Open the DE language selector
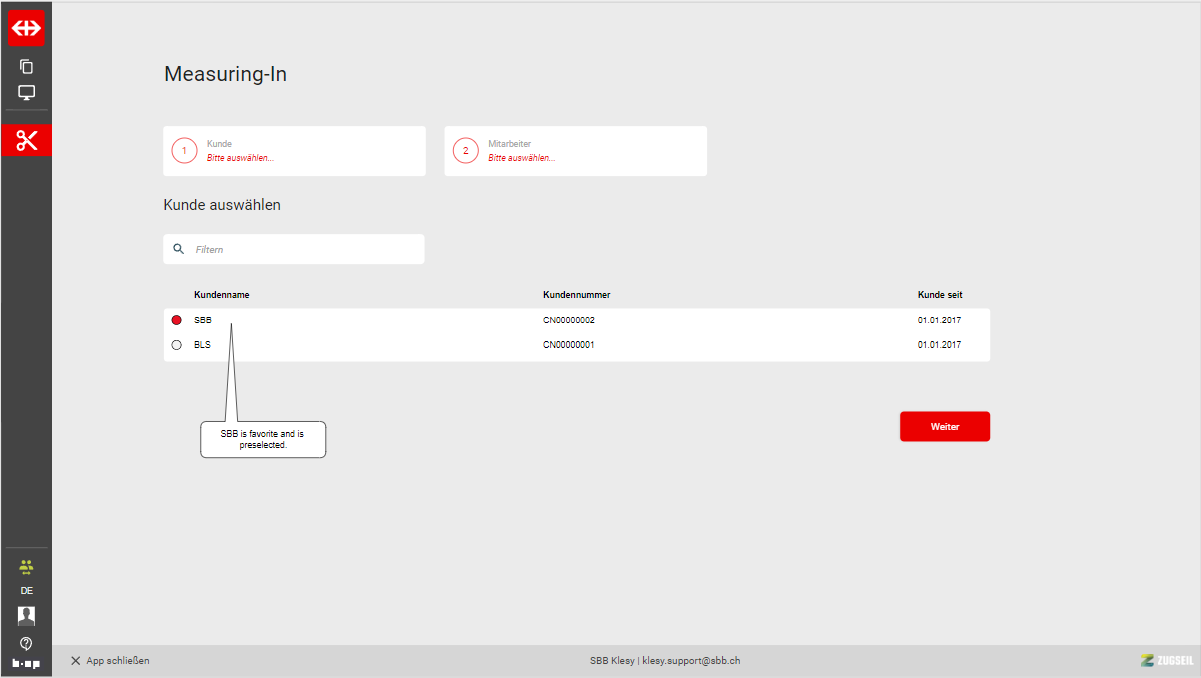The width and height of the screenshot is (1201, 678). (x=26, y=591)
